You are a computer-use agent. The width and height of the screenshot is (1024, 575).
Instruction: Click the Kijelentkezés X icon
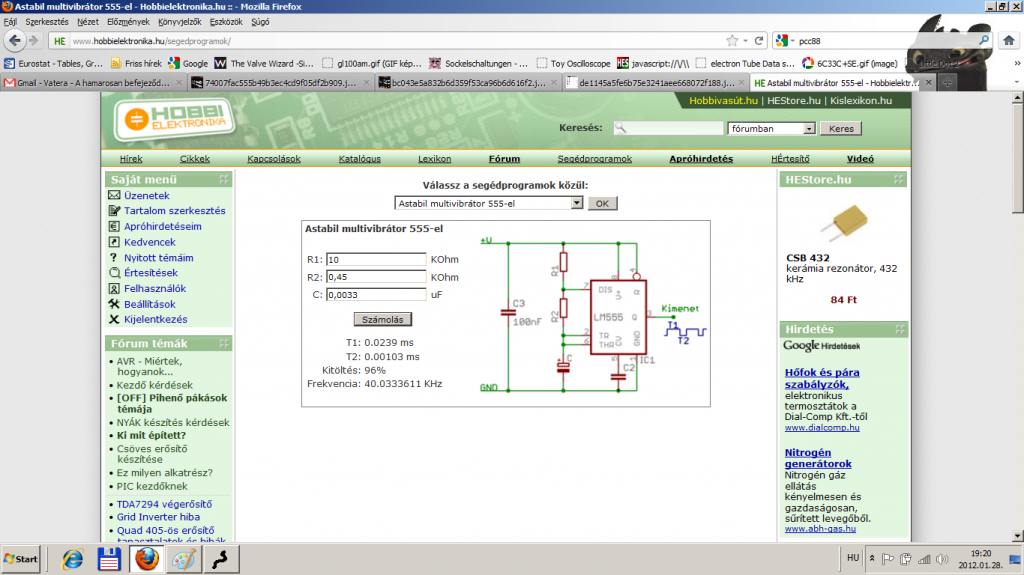(x=114, y=320)
